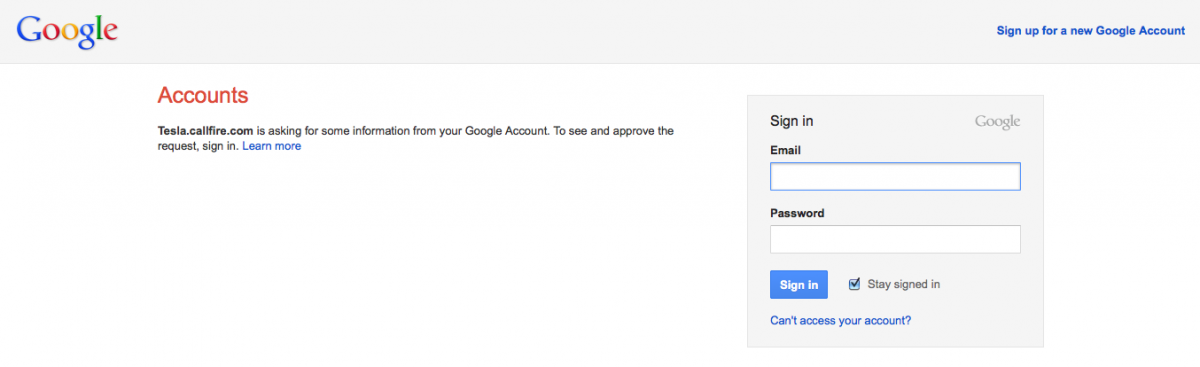1200x367 pixels.
Task: Click the Sign in heading in the box
Action: (x=791, y=121)
